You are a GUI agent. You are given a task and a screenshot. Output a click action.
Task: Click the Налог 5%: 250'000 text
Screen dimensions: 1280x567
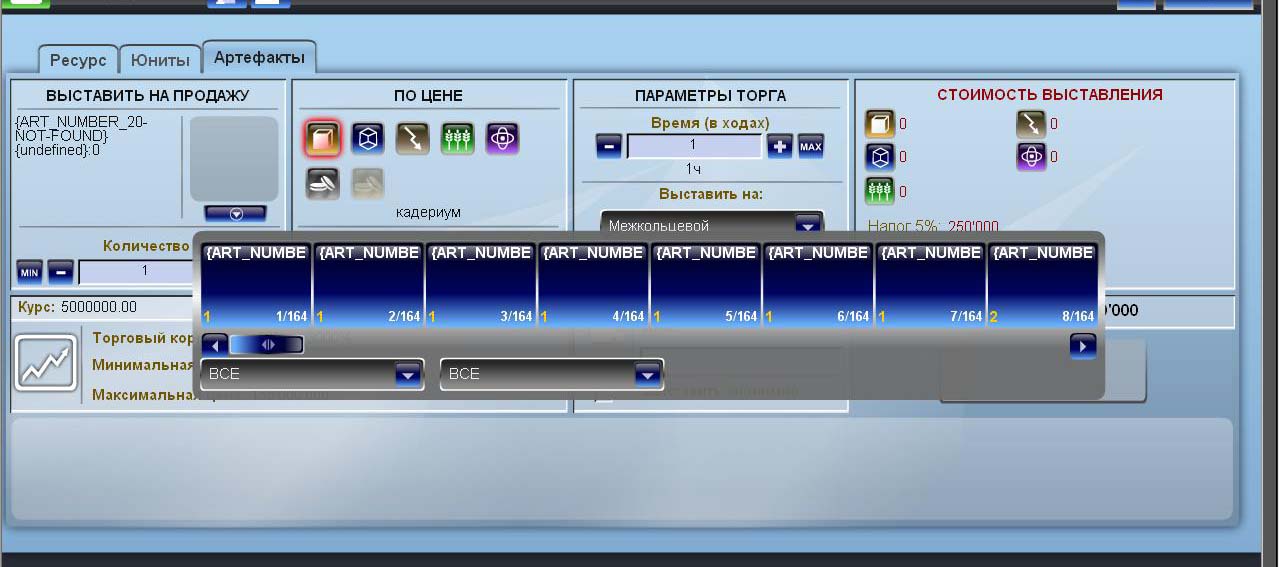933,227
